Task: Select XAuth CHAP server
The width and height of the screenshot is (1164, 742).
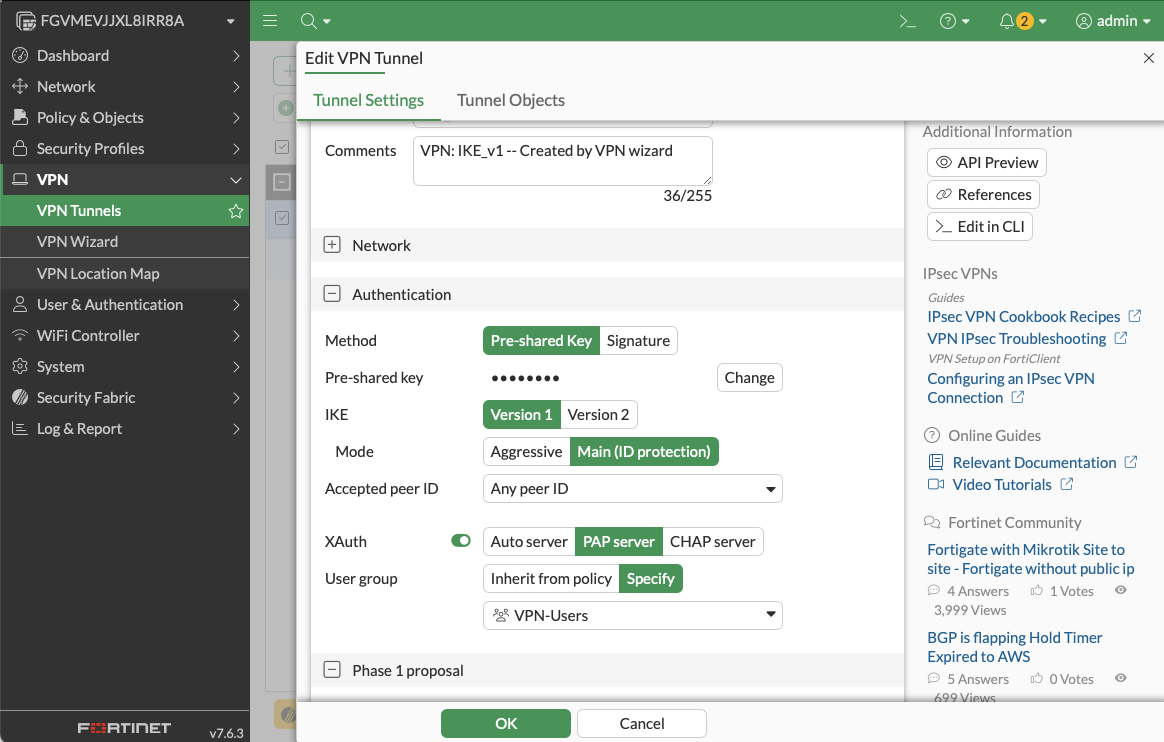Action: pyautogui.click(x=713, y=542)
